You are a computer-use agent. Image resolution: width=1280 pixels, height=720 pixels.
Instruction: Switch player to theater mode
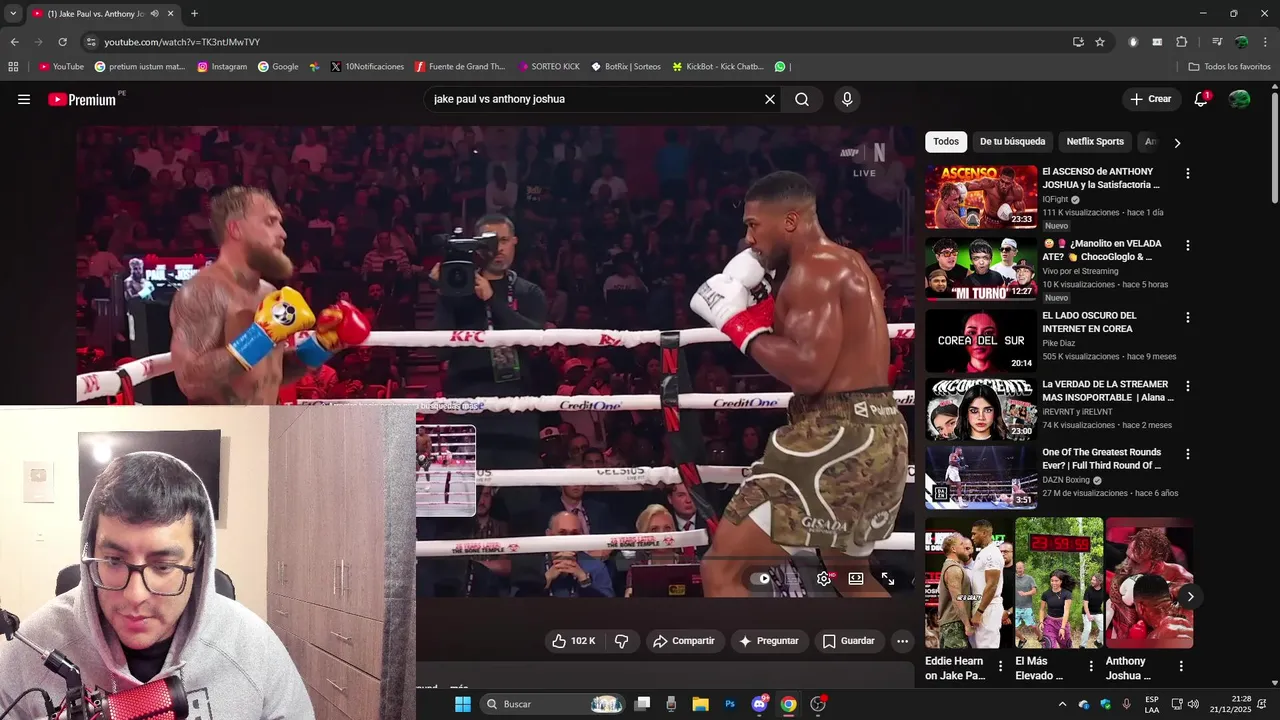pos(856,578)
